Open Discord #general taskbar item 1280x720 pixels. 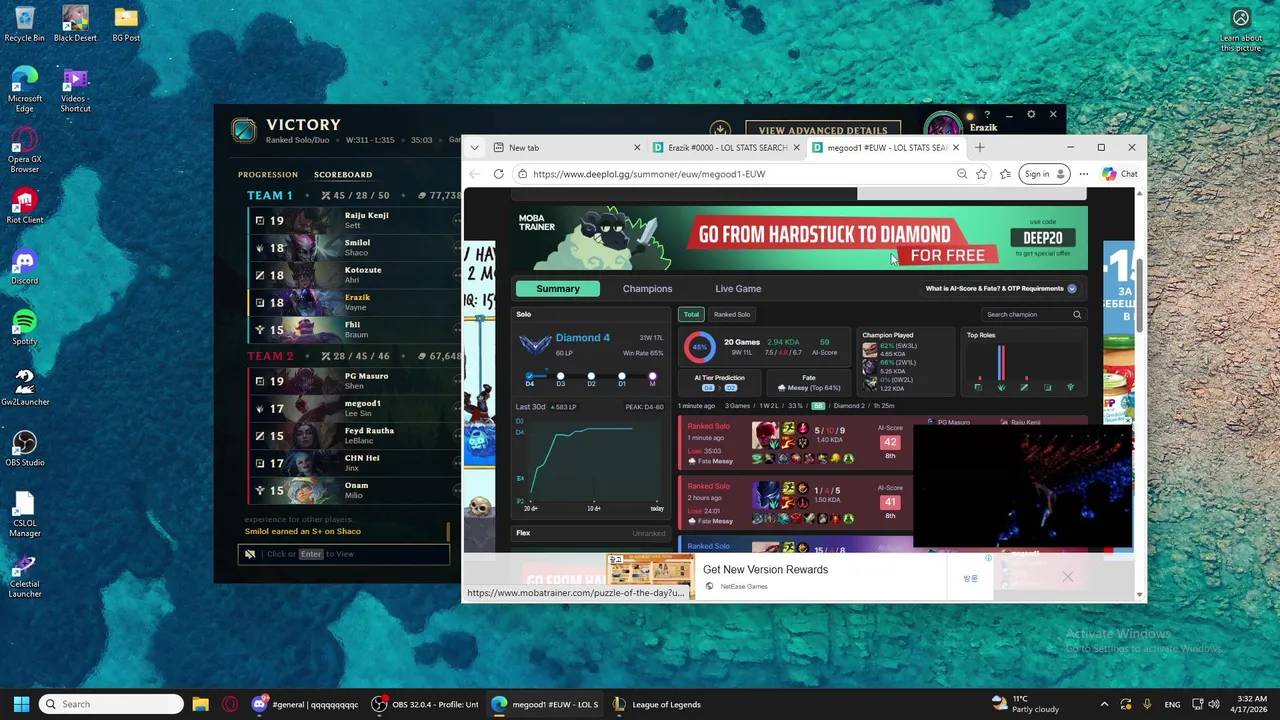point(306,704)
